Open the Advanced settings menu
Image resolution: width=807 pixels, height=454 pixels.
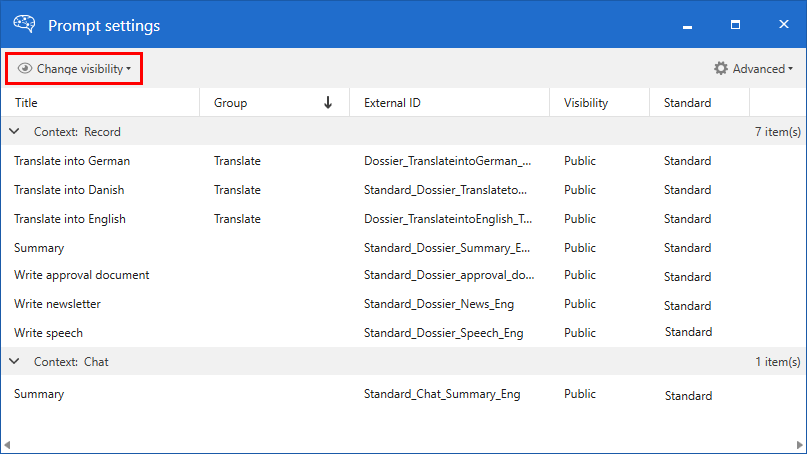[753, 68]
